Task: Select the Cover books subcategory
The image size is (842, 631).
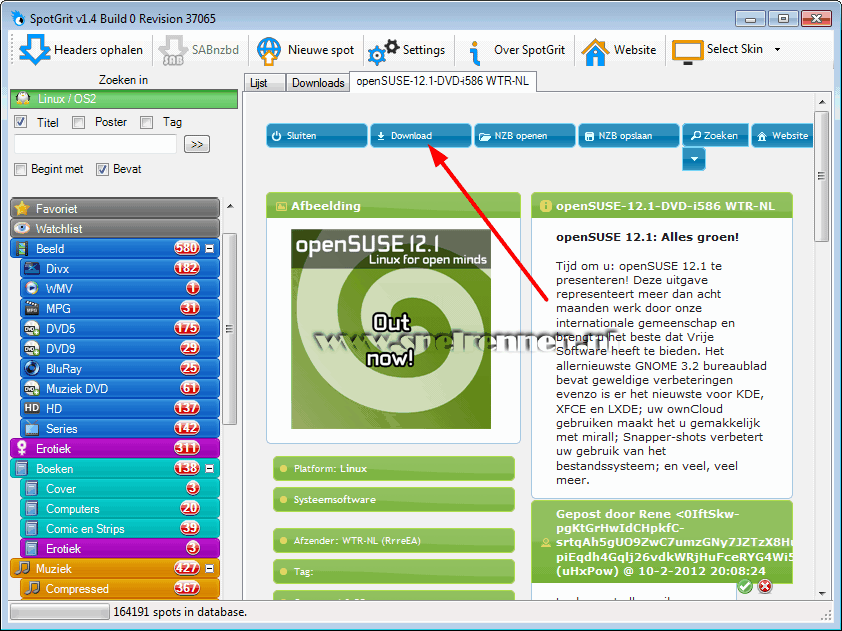Action: point(120,489)
